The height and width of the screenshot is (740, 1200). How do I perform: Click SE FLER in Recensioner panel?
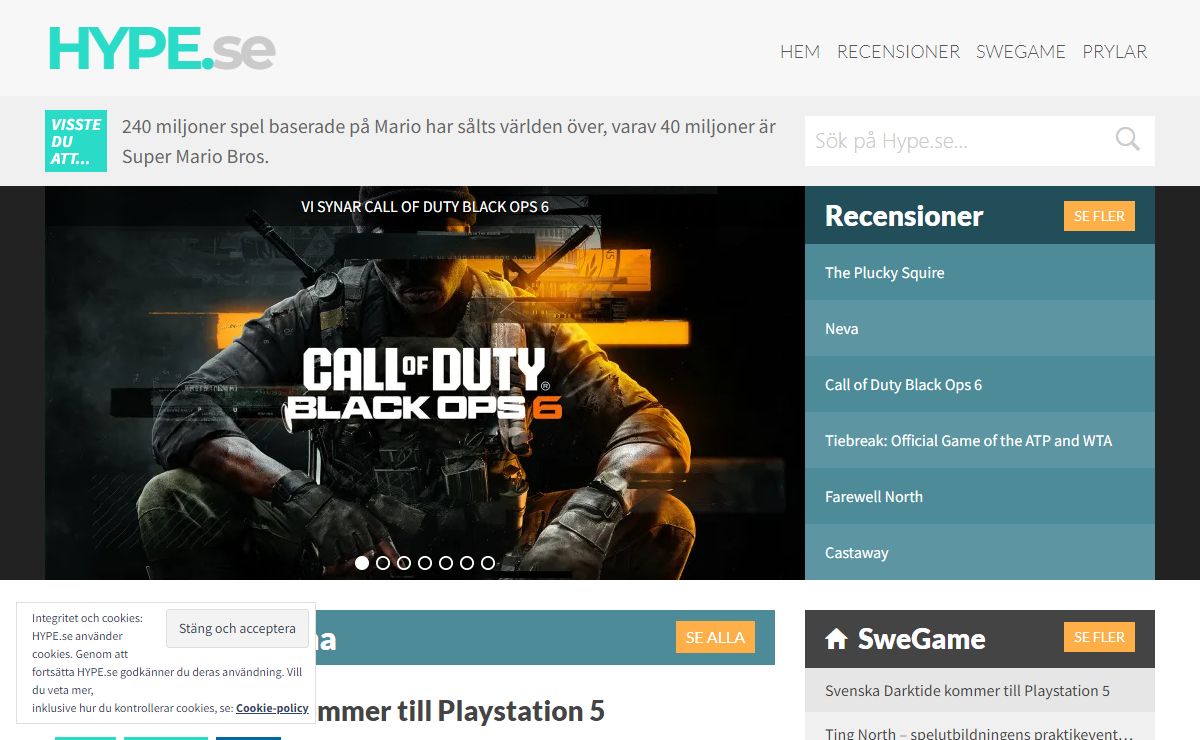point(1099,216)
